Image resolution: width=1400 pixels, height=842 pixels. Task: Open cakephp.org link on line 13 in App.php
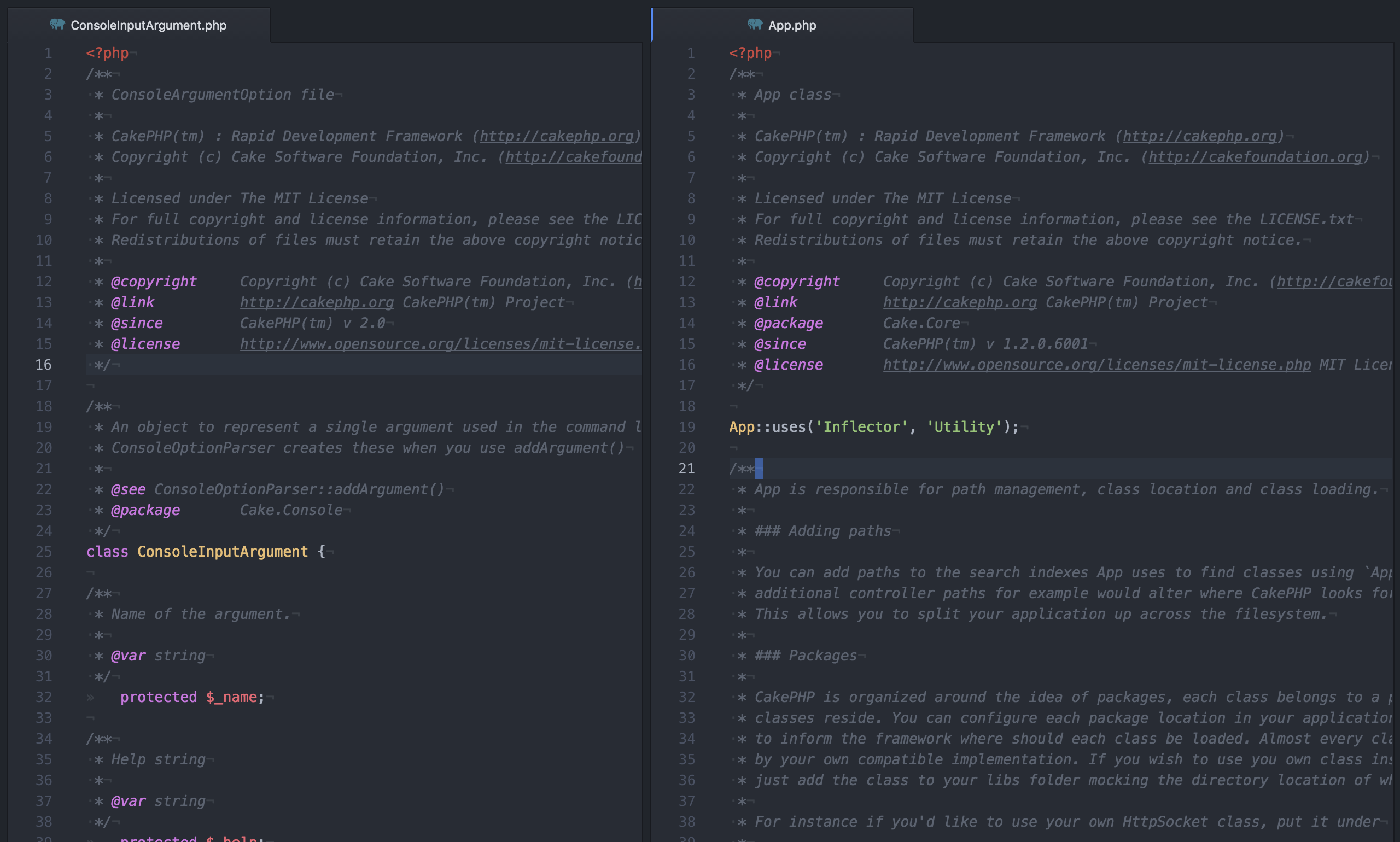(x=960, y=302)
